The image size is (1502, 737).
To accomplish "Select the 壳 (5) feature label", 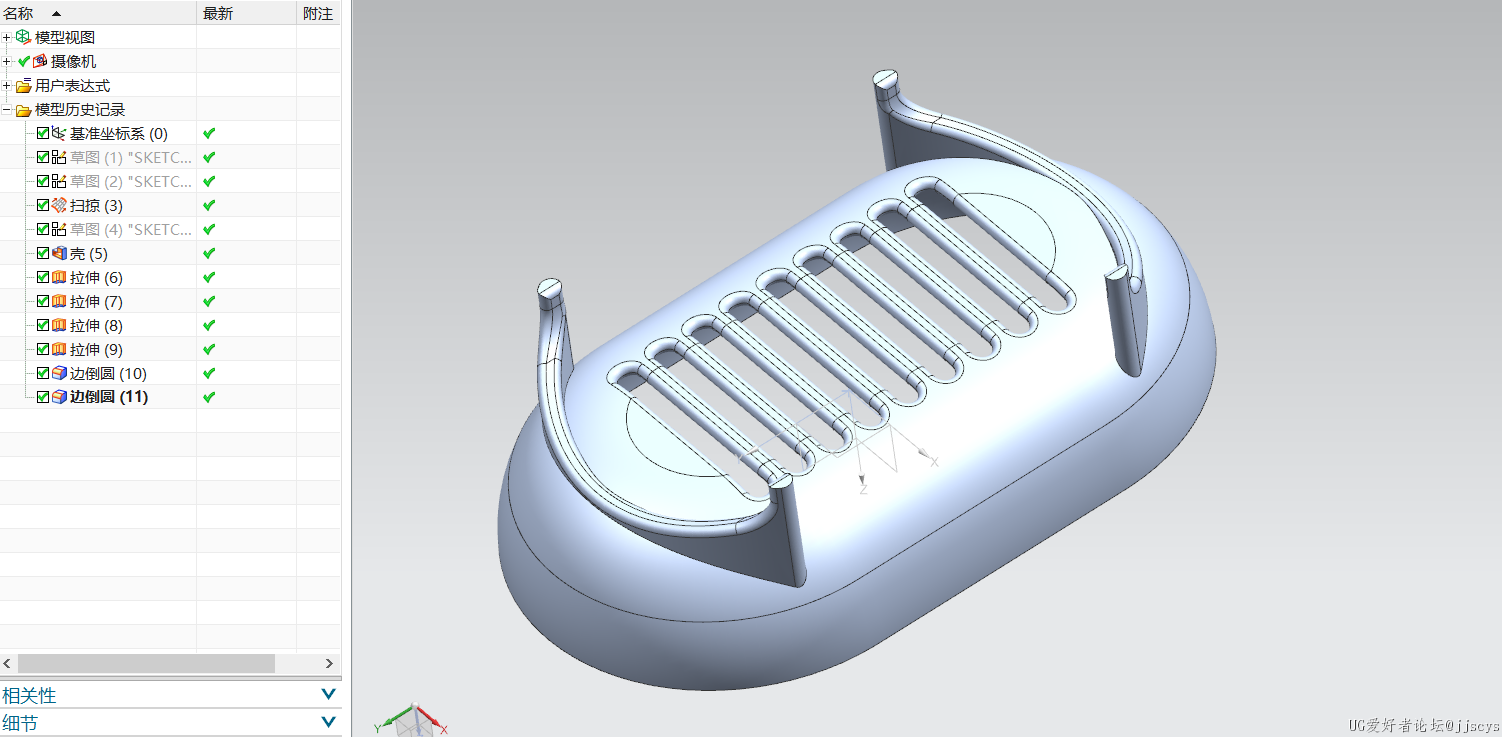I will 89,253.
